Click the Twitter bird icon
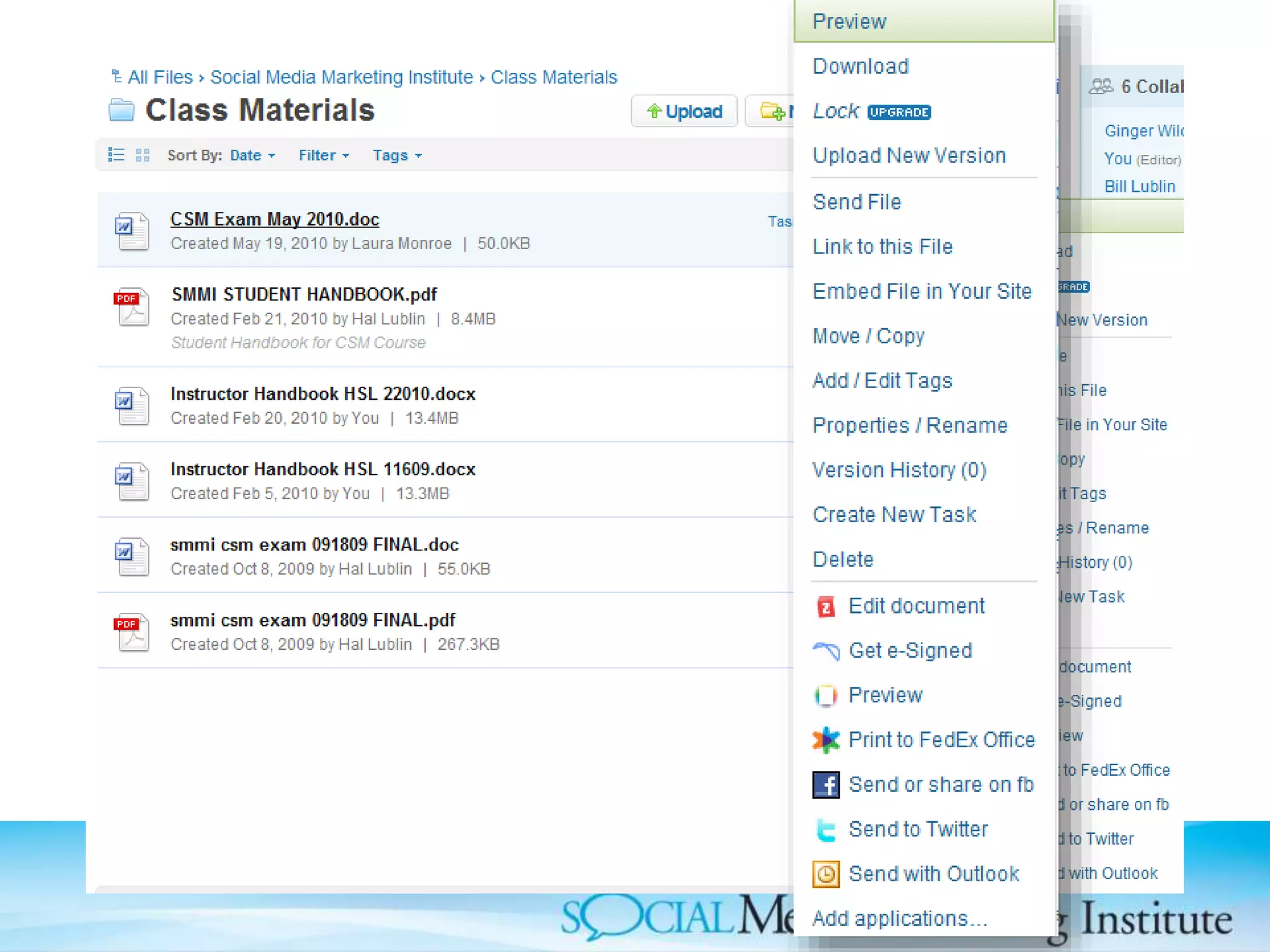Screen dimensions: 1270x952 pos(826,829)
